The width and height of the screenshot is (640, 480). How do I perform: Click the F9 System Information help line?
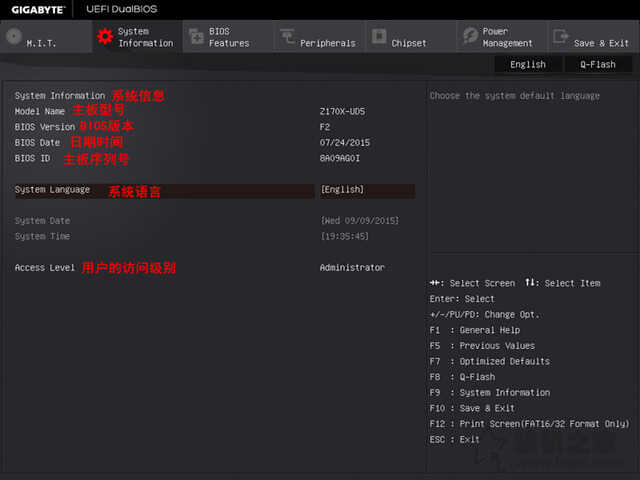coord(490,393)
